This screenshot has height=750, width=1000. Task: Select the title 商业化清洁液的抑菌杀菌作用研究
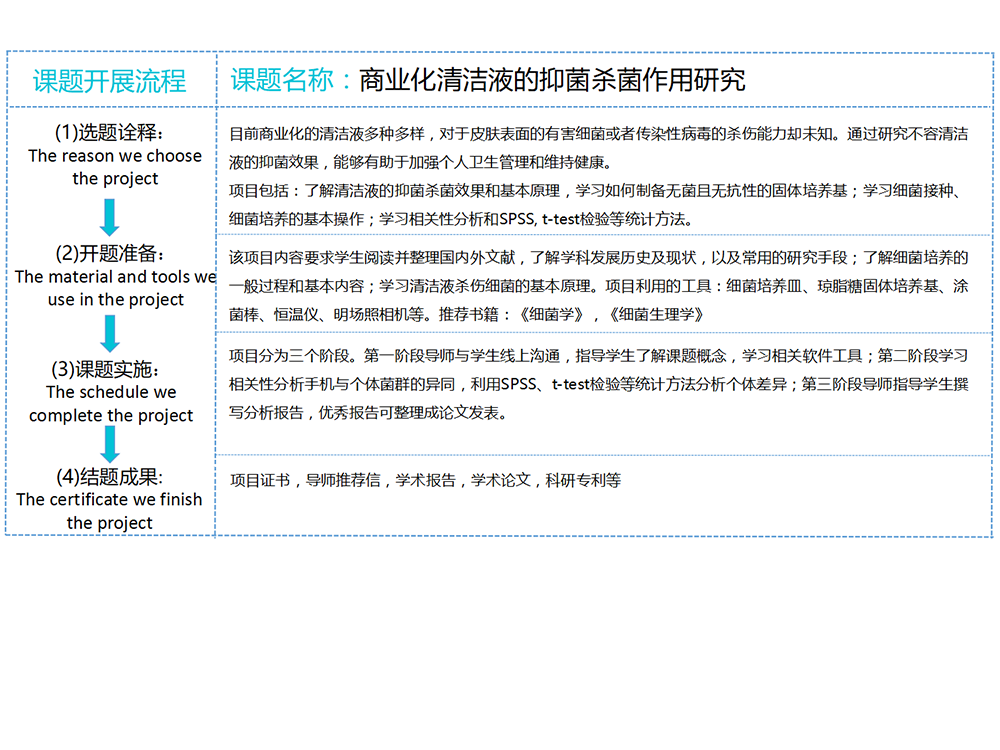551,80
